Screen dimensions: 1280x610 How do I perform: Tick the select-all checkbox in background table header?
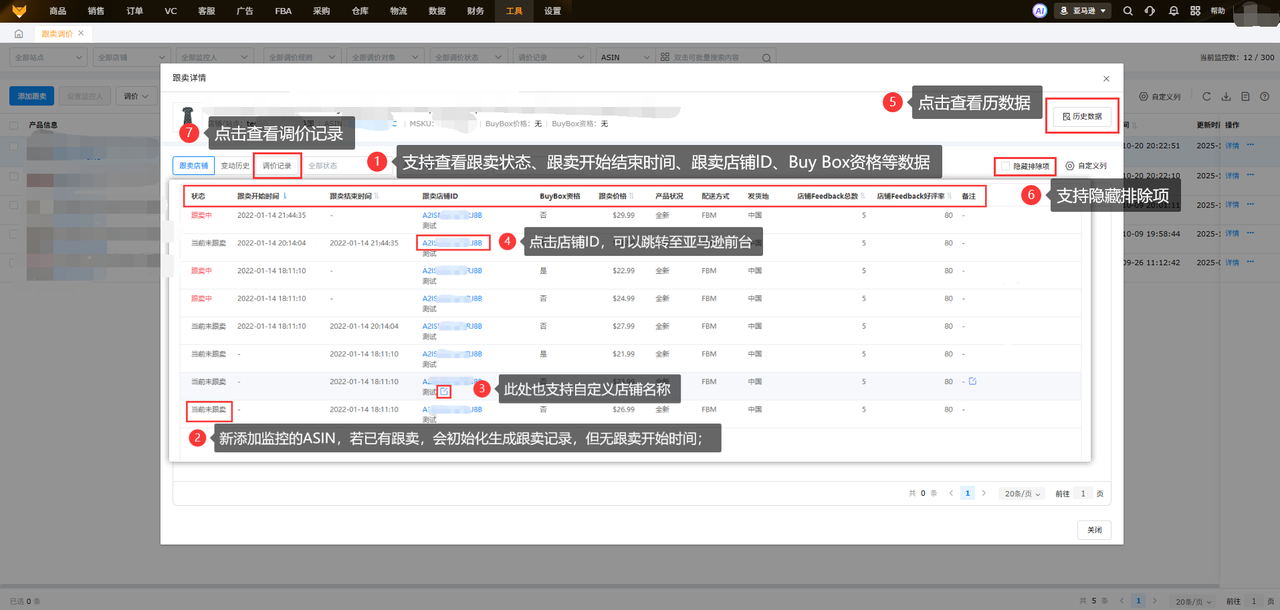pyautogui.click(x=14, y=125)
